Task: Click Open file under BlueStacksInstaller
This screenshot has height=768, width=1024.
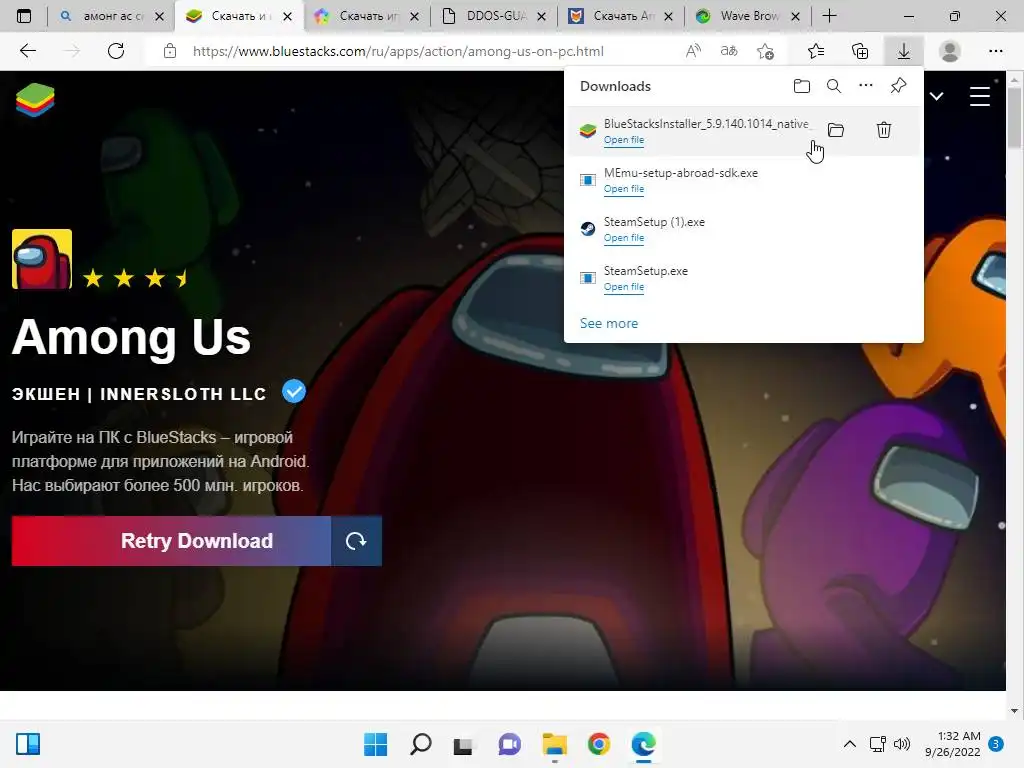Action: coord(624,140)
